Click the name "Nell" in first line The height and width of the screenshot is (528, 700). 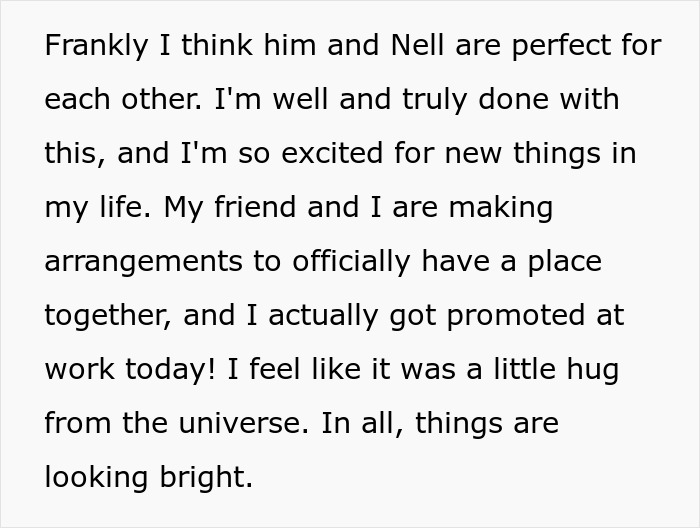tap(417, 45)
